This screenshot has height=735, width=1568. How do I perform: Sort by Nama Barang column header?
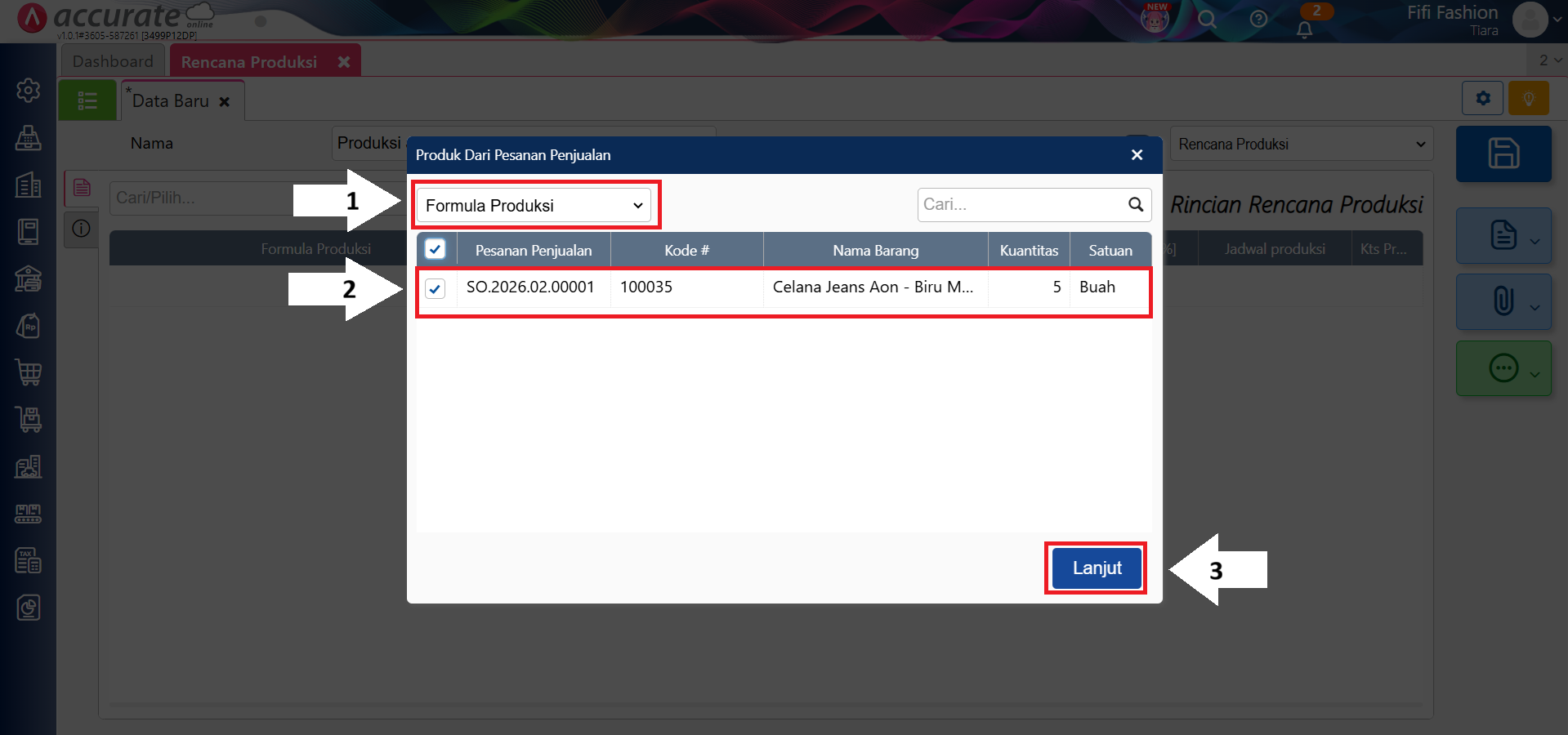pos(875,251)
